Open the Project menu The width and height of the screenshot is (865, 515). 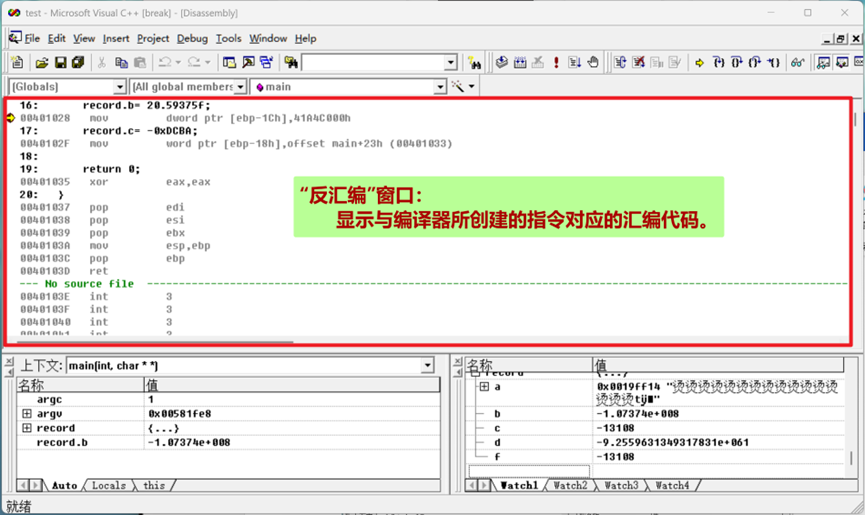click(153, 38)
